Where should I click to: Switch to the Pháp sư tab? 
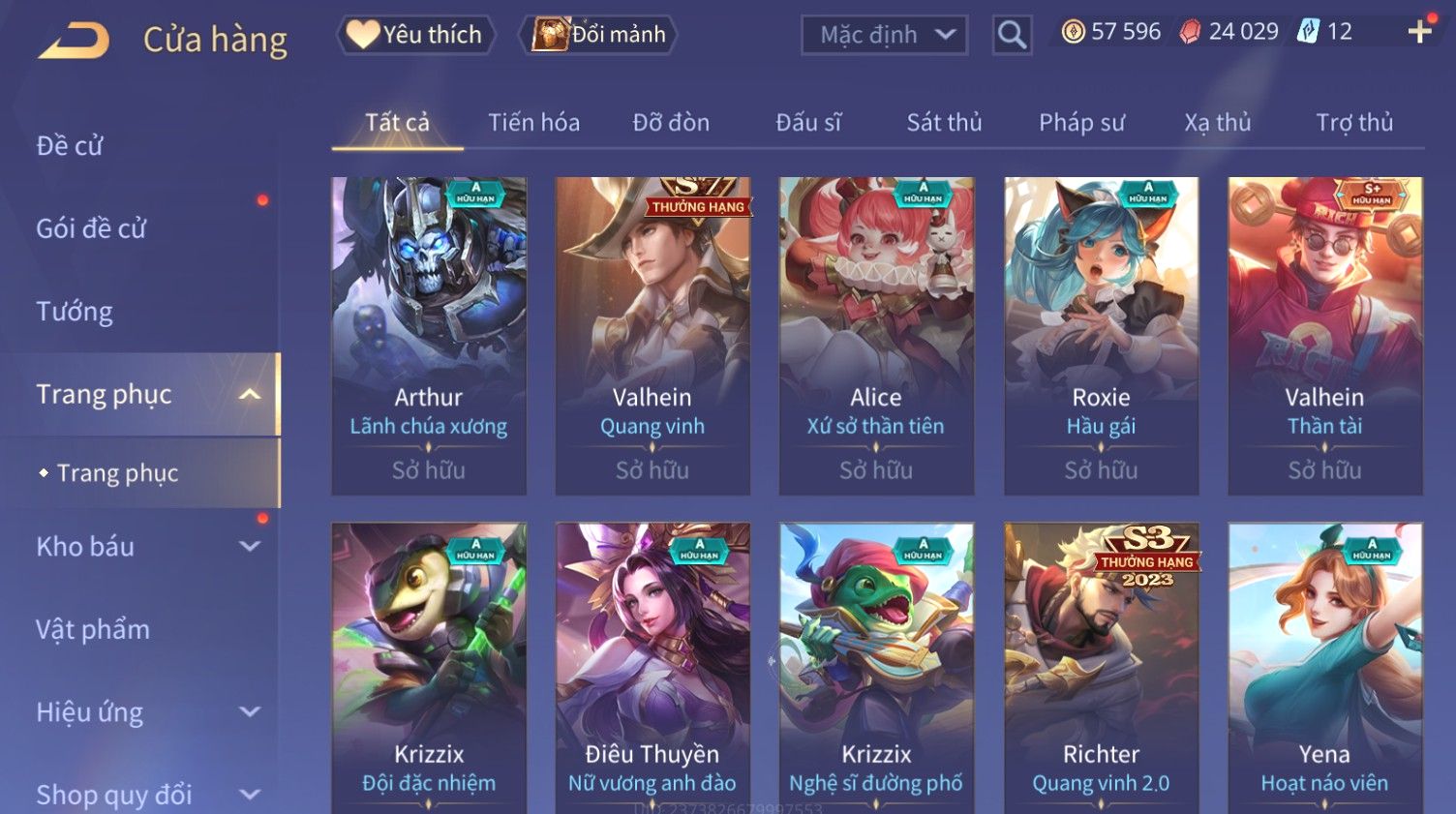click(1081, 123)
